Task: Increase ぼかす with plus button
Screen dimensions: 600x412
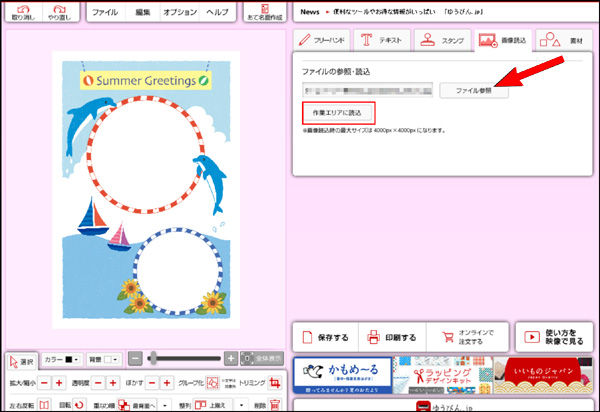Action: click(167, 383)
